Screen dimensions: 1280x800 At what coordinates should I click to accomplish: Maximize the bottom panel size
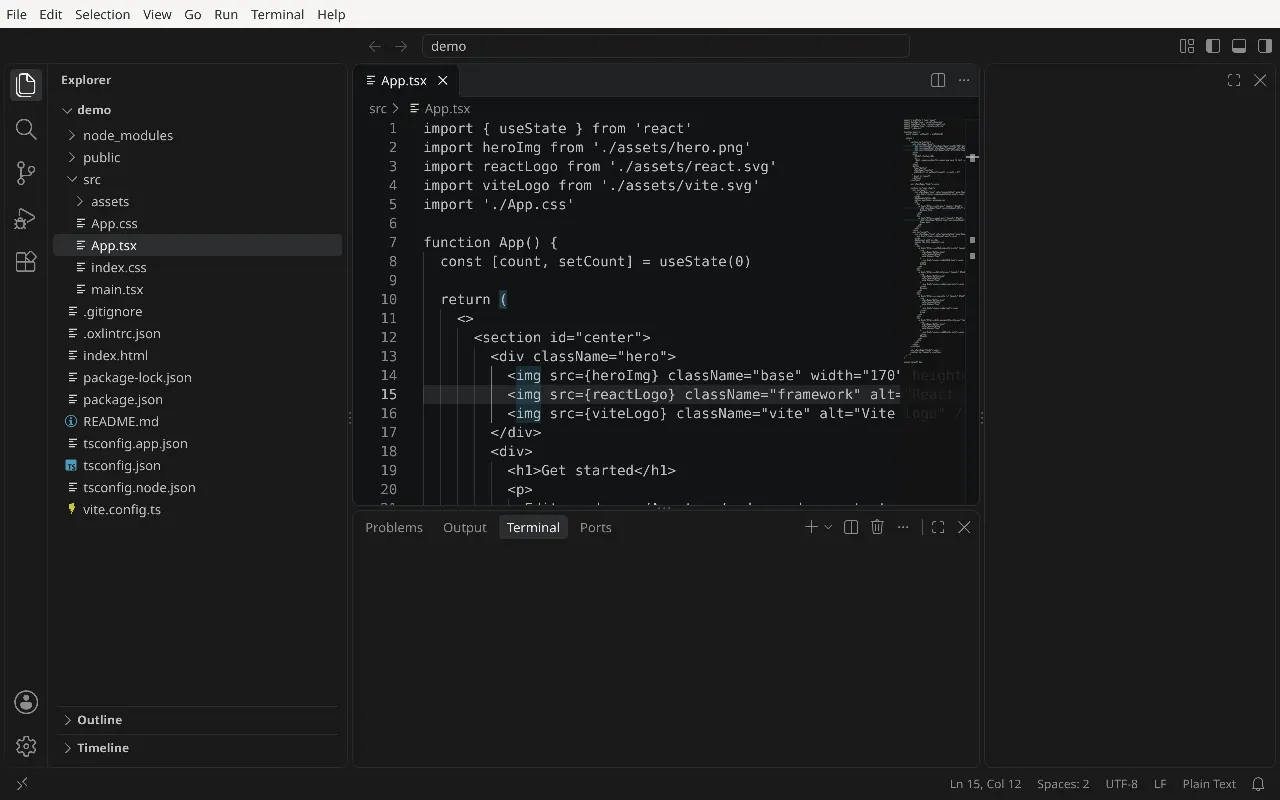tap(938, 527)
